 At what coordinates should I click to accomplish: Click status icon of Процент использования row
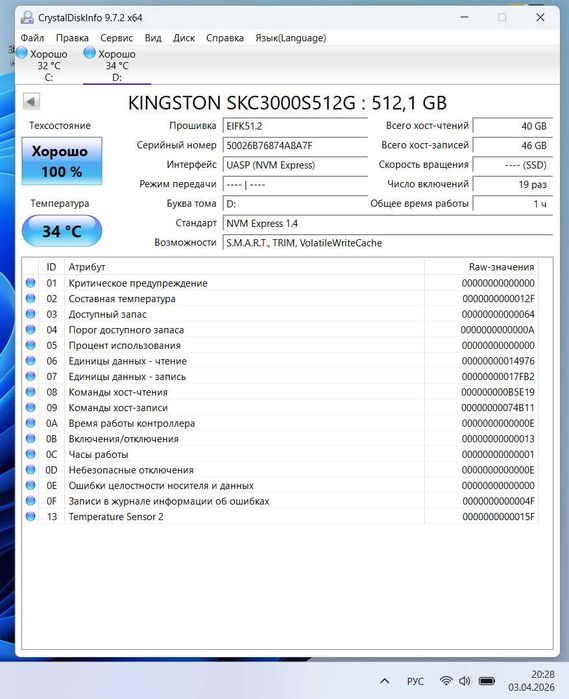tap(30, 345)
